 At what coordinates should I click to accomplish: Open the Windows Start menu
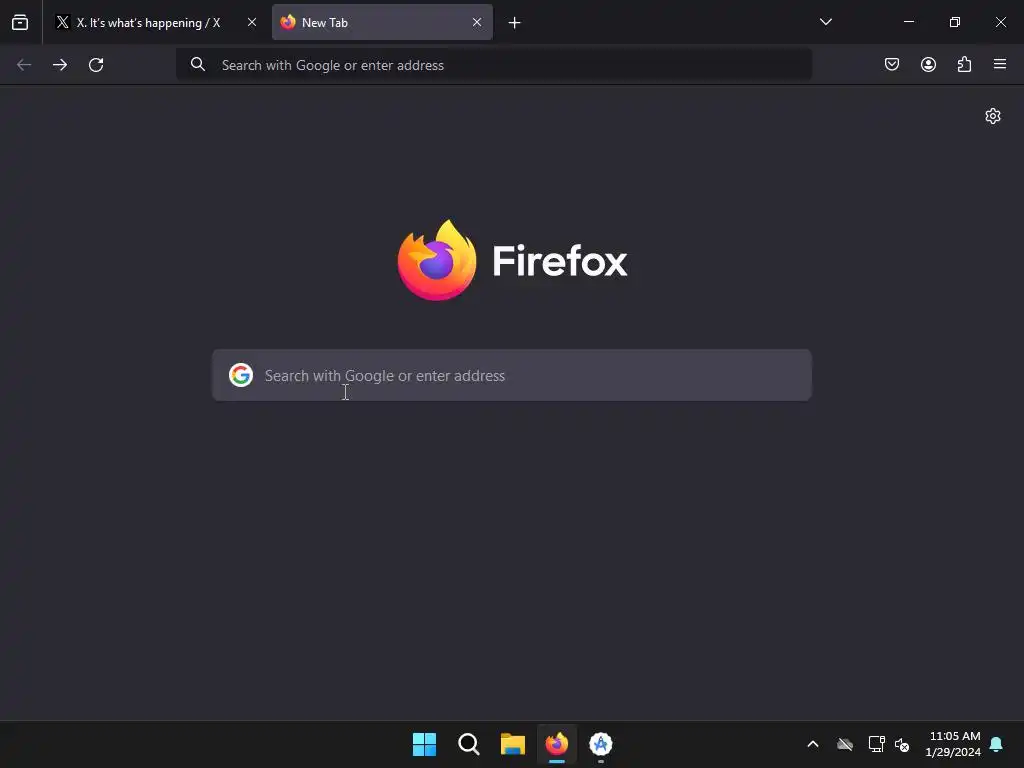(424, 744)
